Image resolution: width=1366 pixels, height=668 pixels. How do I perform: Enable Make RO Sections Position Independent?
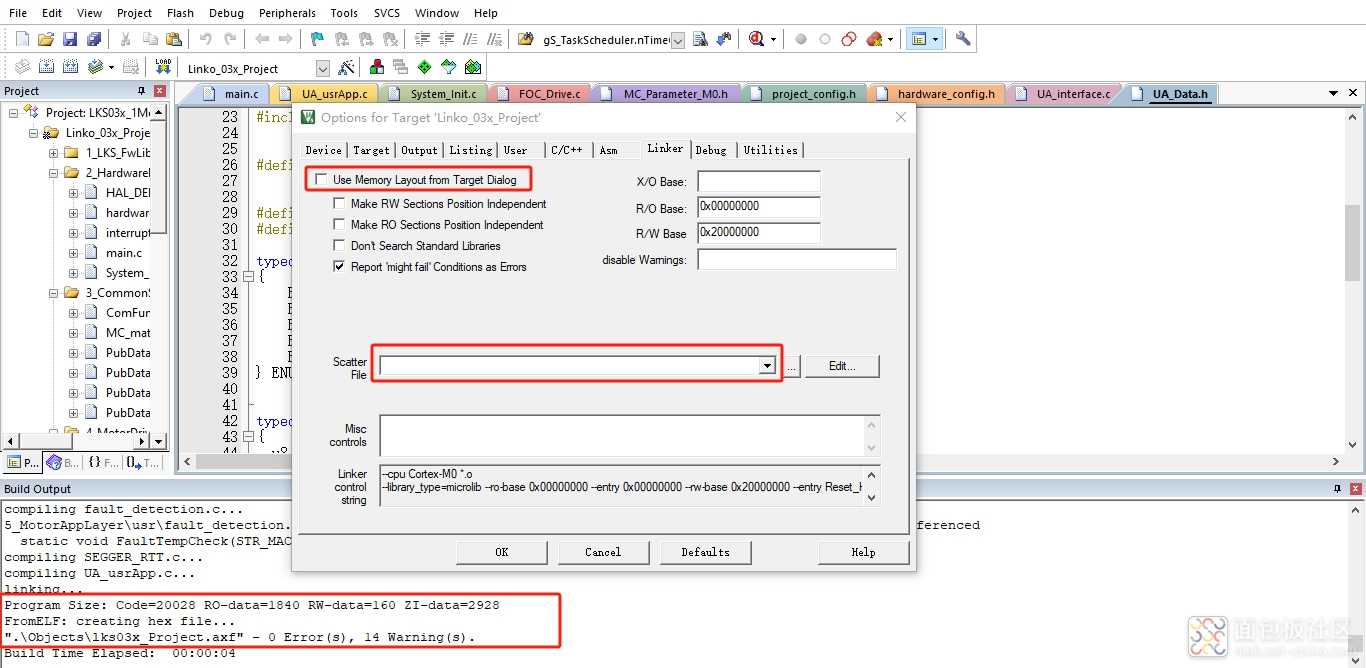pos(339,225)
